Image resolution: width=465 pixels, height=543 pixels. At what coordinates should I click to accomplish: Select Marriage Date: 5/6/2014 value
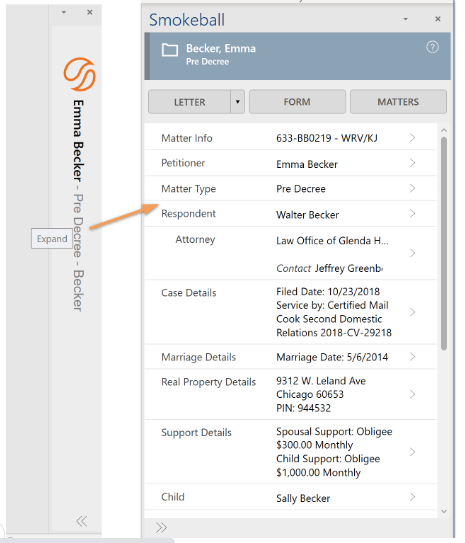[x=332, y=357]
